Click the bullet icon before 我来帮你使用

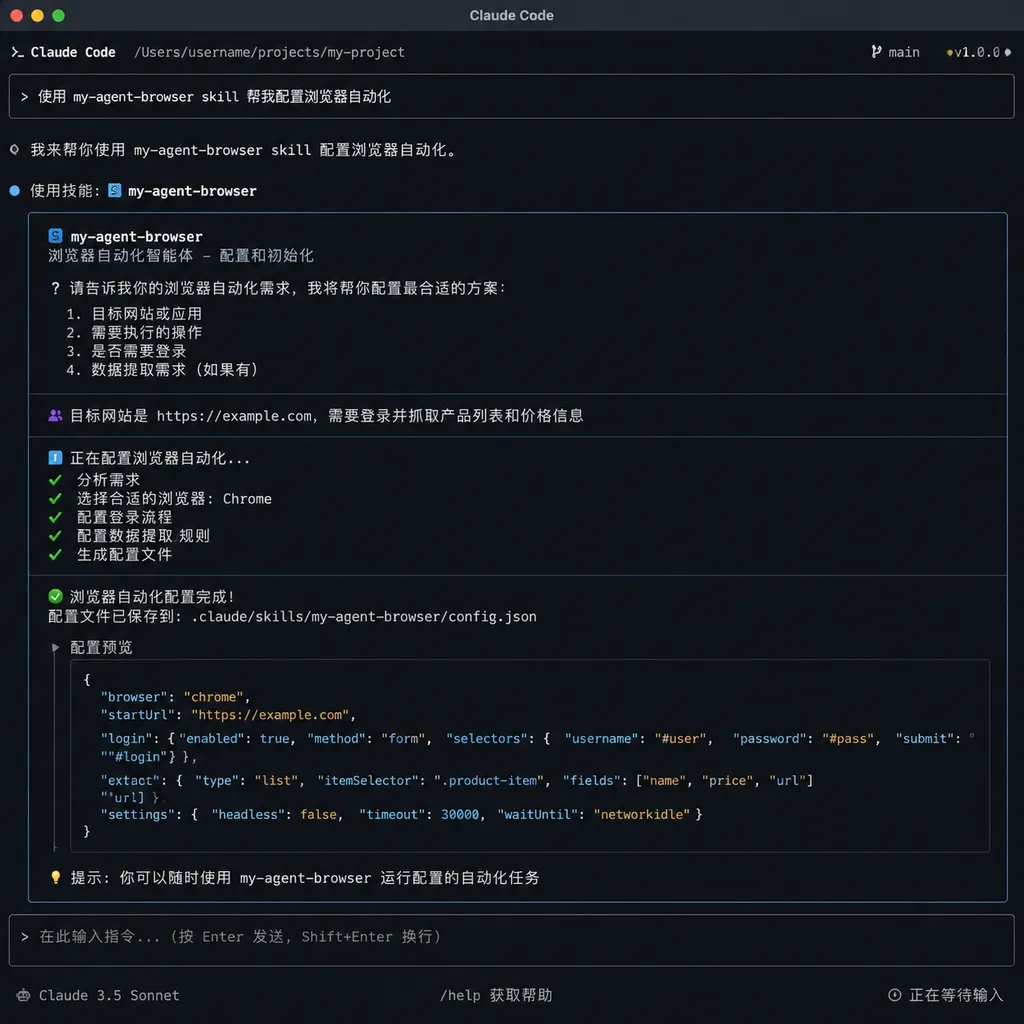click(14, 150)
